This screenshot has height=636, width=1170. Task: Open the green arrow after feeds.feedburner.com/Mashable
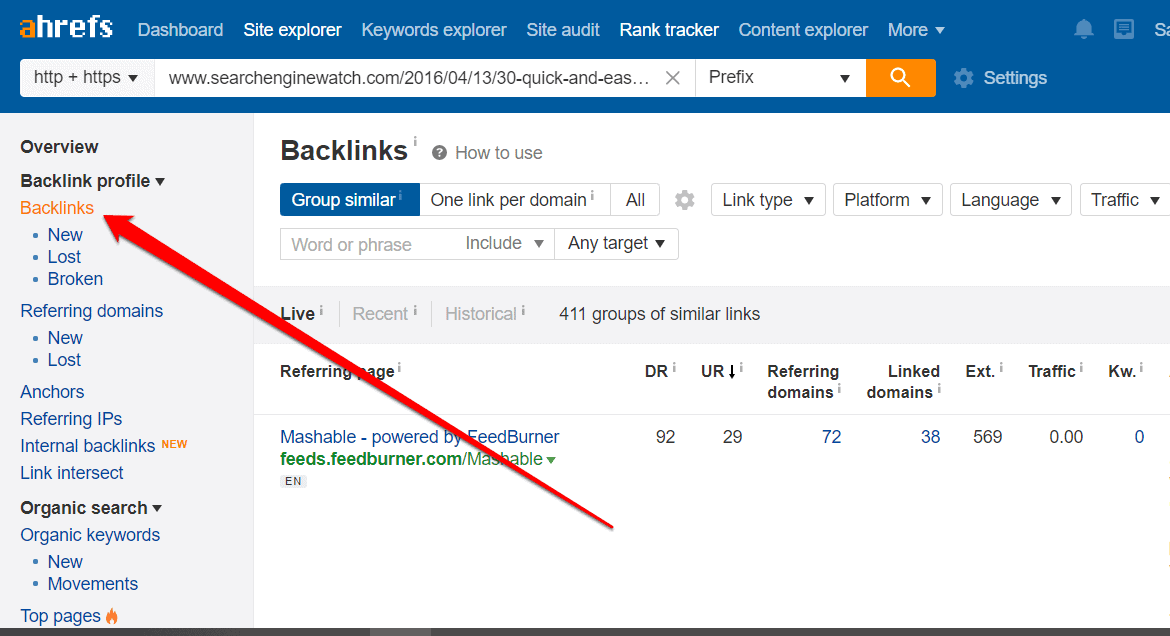pyautogui.click(x=551, y=460)
